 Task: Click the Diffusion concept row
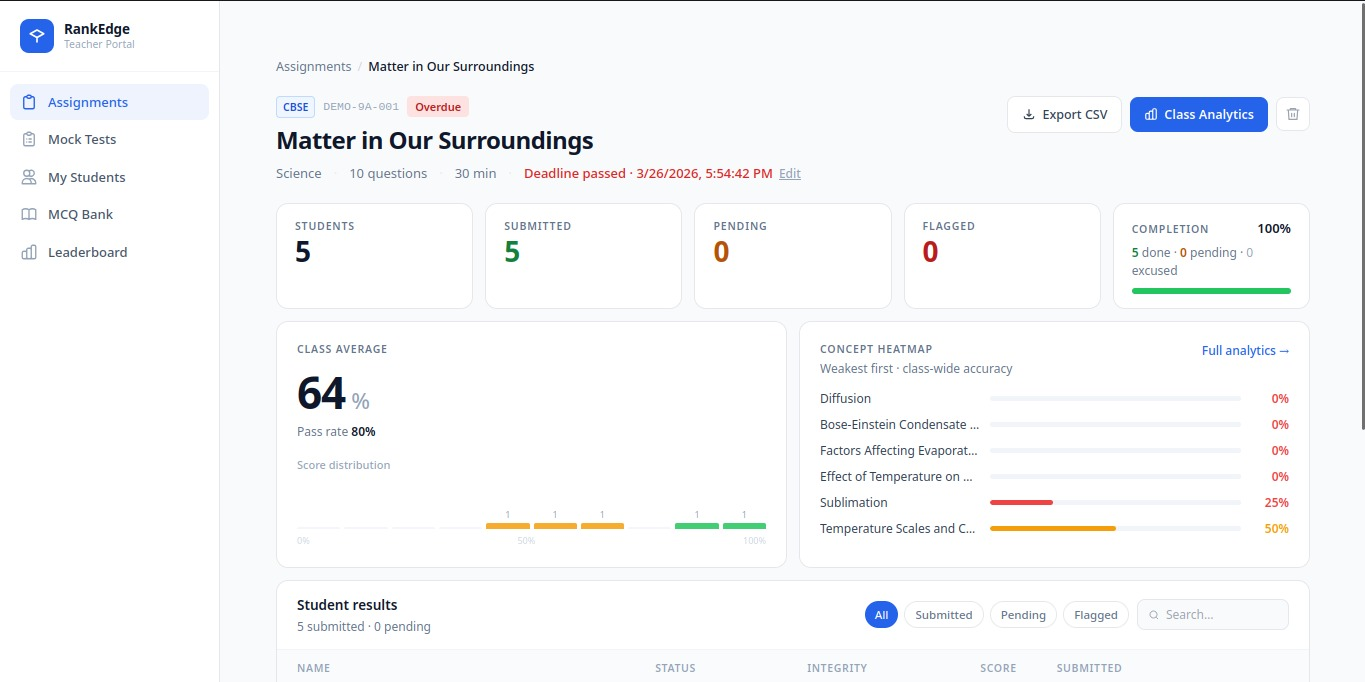click(x=1054, y=398)
